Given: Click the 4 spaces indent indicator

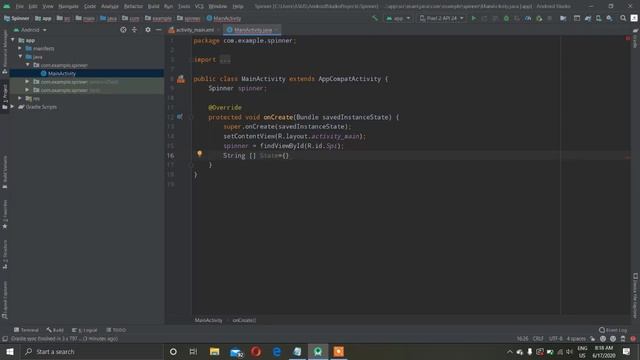Looking at the screenshot, I should coord(576,339).
